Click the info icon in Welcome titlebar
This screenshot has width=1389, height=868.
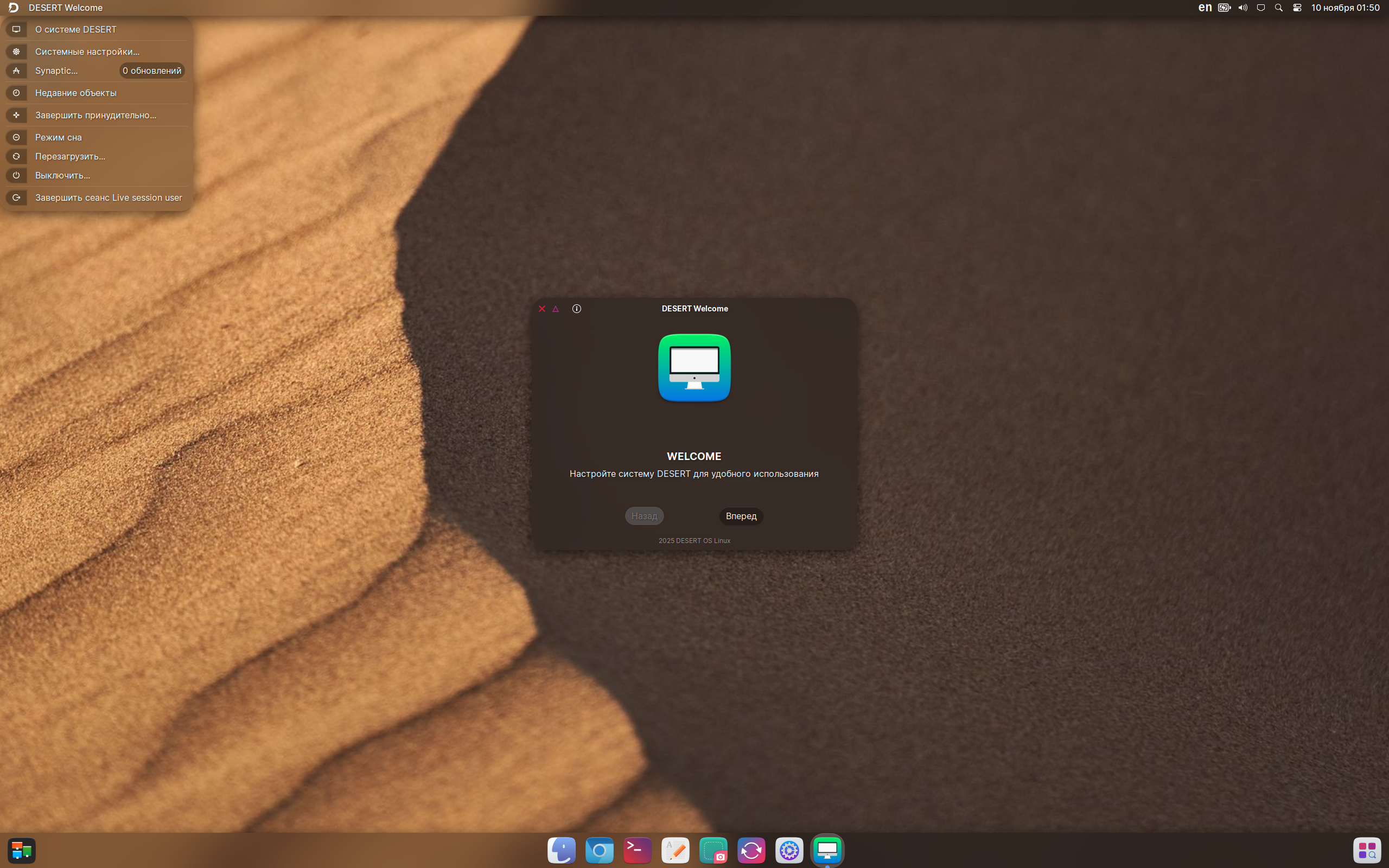pos(577,309)
